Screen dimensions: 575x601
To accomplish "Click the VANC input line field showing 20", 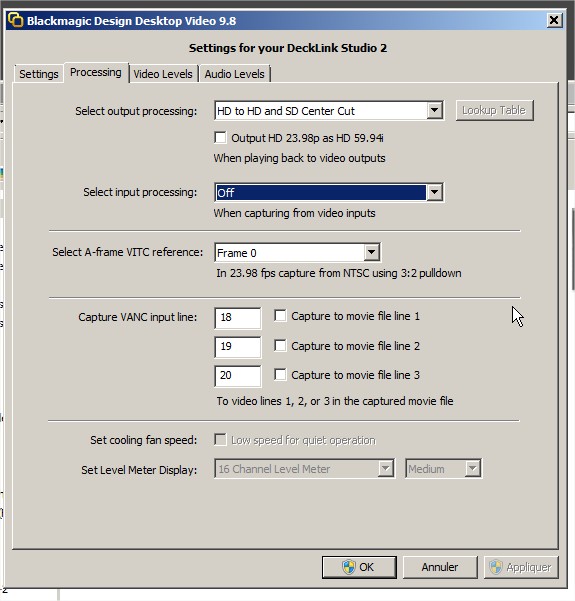I will coord(238,376).
